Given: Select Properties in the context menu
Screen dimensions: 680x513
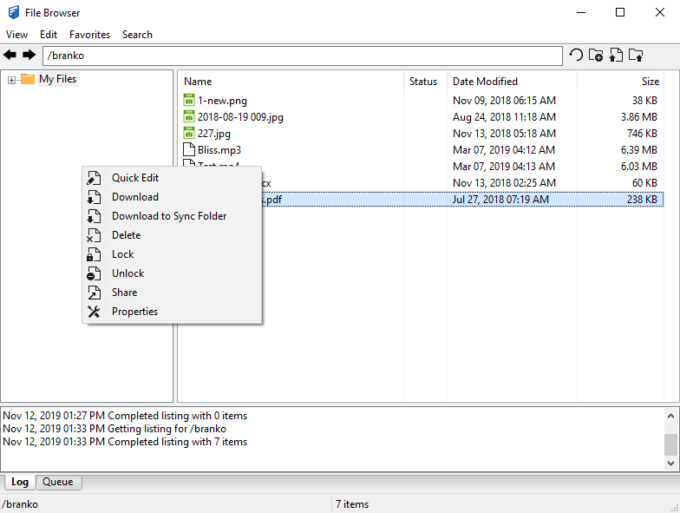Looking at the screenshot, I should tap(135, 311).
